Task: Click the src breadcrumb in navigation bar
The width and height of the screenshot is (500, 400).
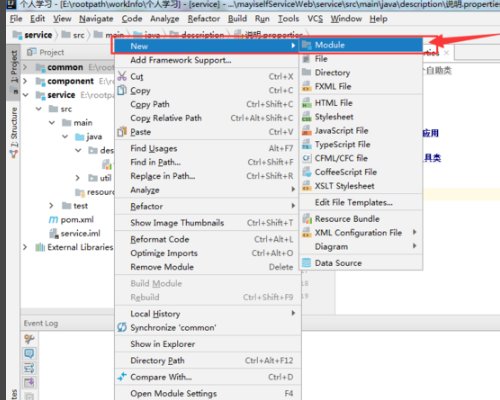Action: coord(74,35)
